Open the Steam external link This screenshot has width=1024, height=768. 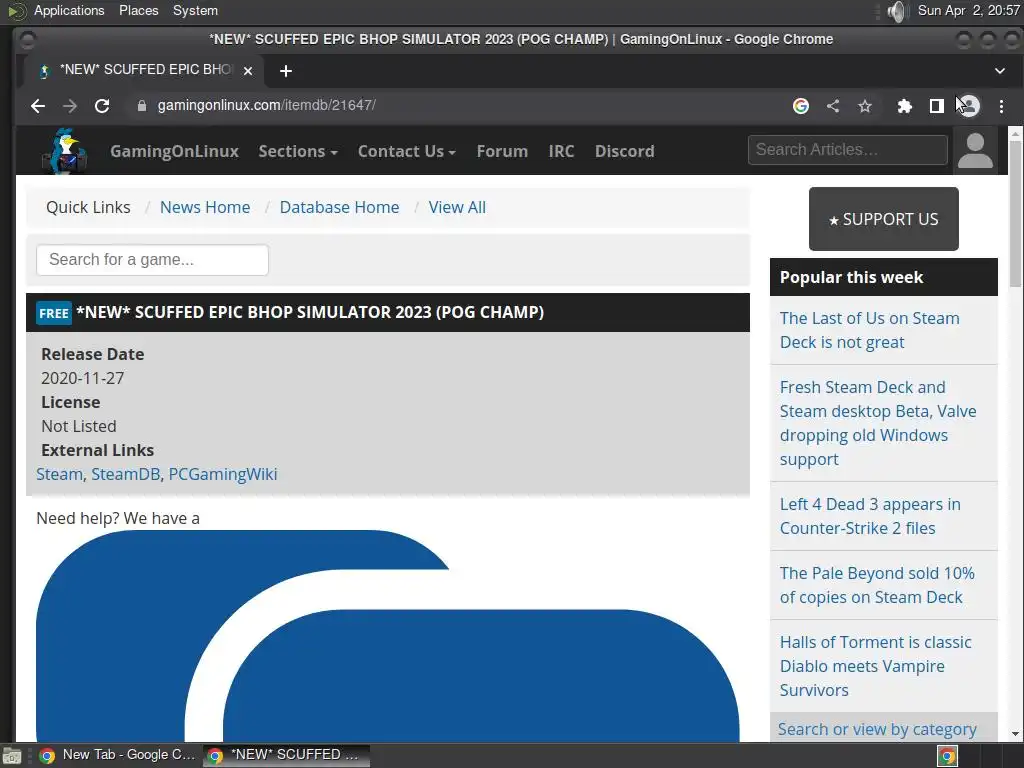pyautogui.click(x=59, y=474)
